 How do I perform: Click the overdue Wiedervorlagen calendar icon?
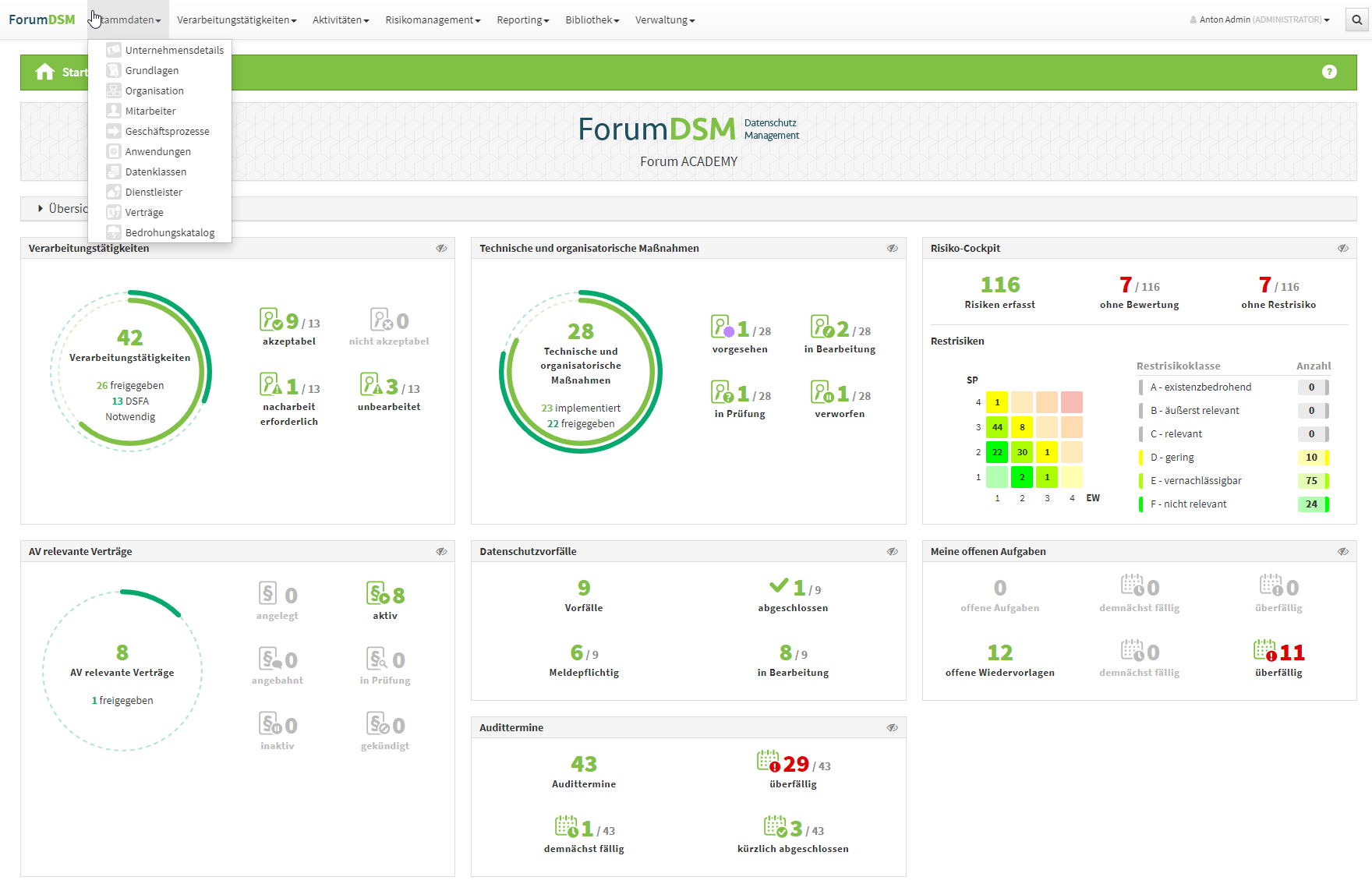[1264, 650]
